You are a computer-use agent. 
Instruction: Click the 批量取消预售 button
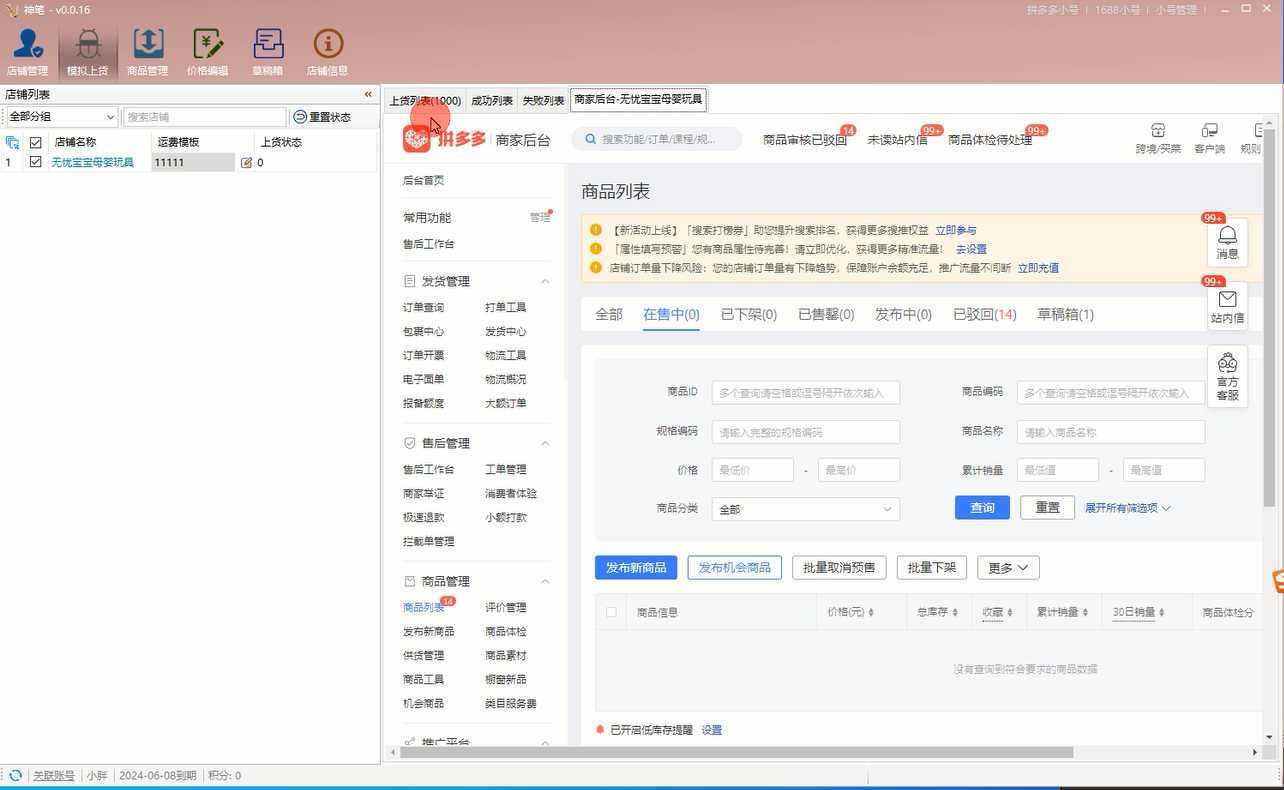(840, 568)
